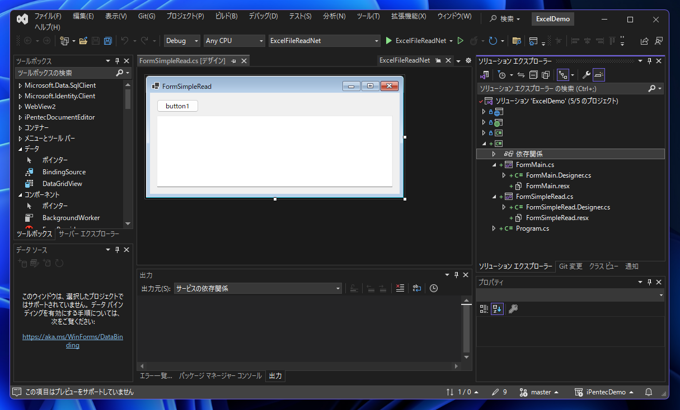Click the clock timestamp icon in Output panel
680x410 pixels.
[434, 288]
